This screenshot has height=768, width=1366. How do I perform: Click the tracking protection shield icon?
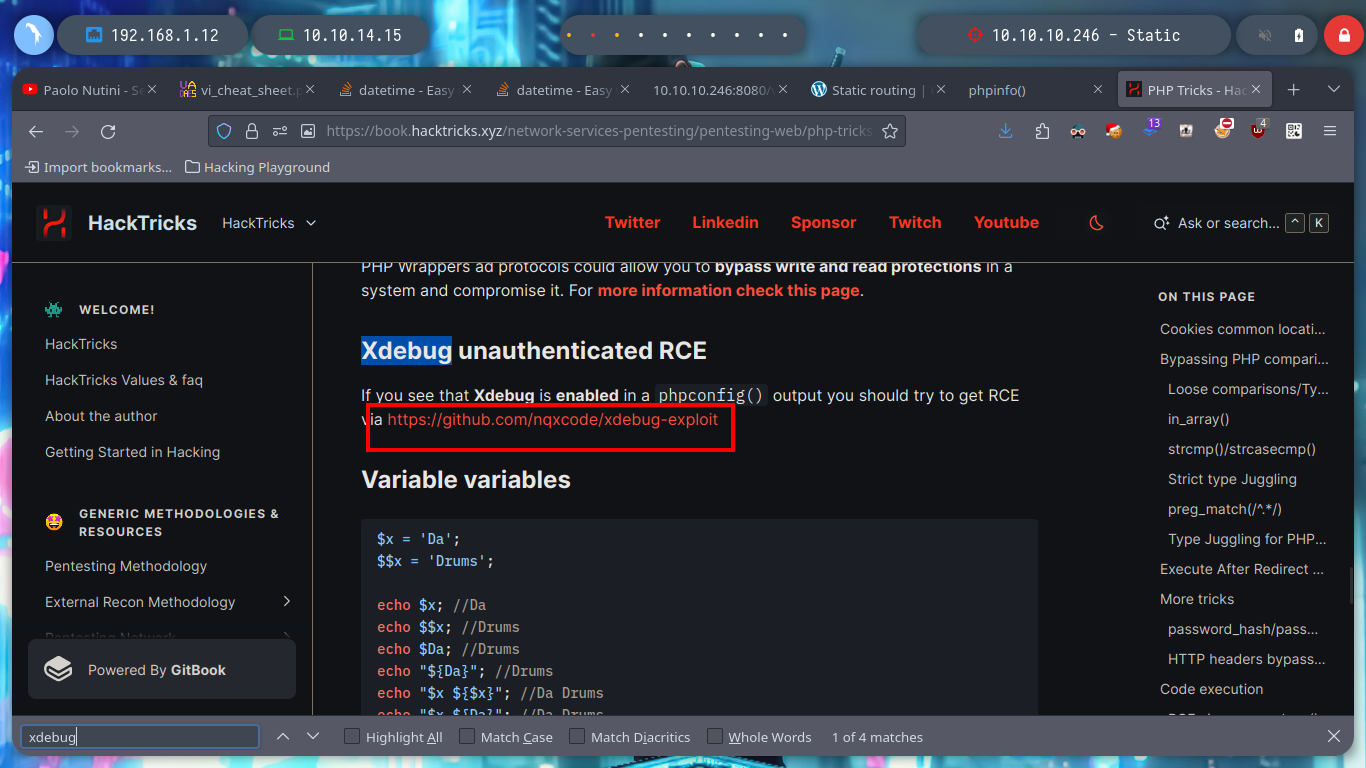click(224, 131)
